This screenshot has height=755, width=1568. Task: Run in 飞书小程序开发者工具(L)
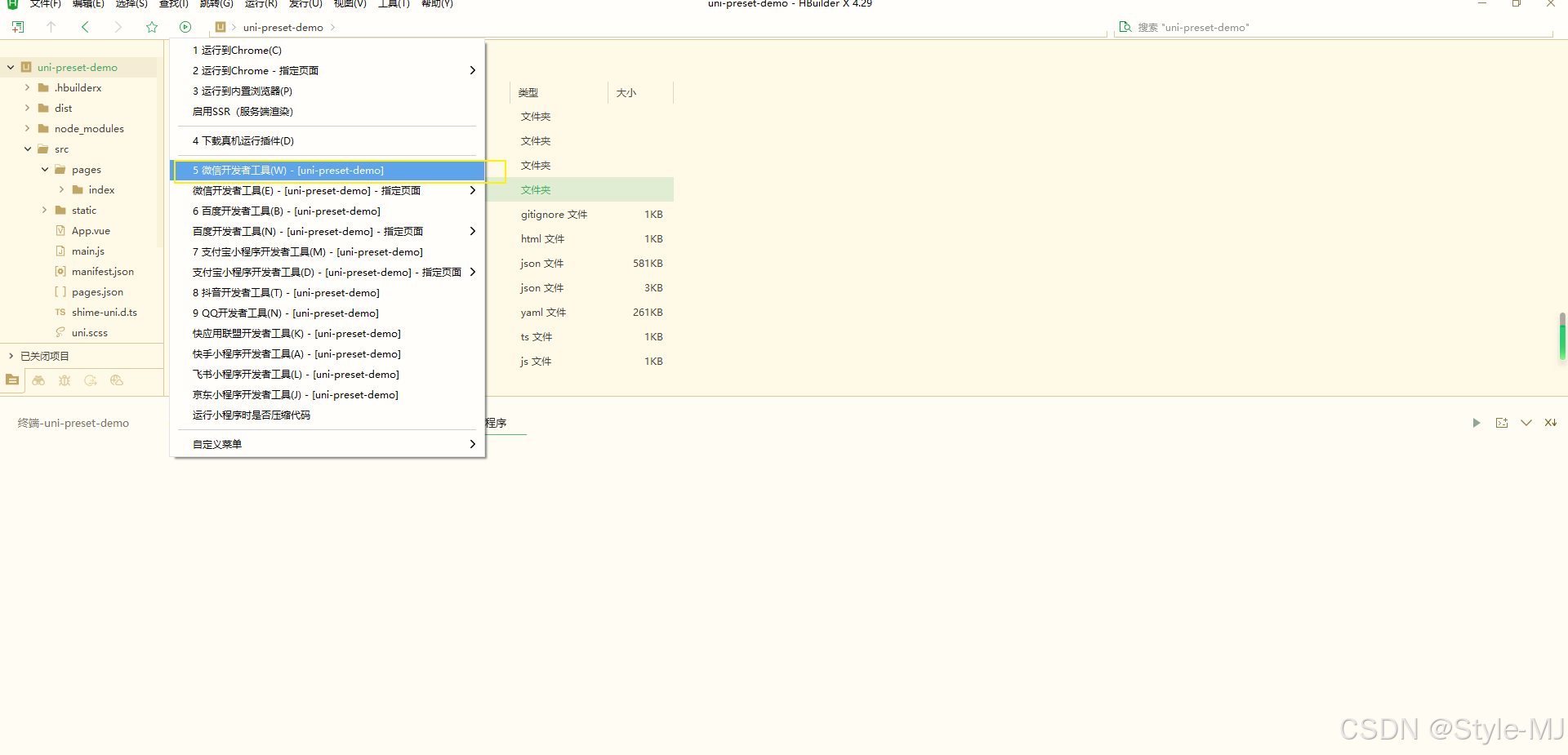coord(327,375)
